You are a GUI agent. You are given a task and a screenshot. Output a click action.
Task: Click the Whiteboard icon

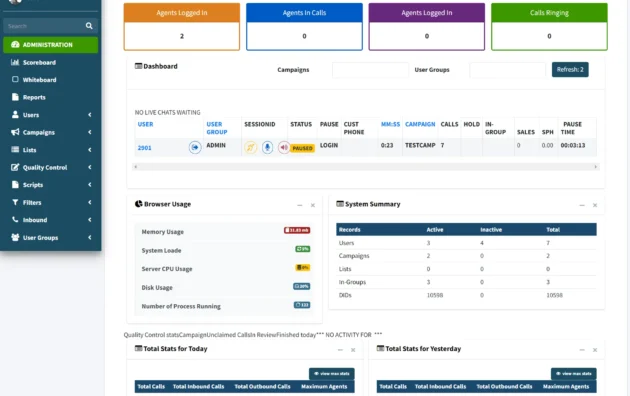tap(15, 80)
